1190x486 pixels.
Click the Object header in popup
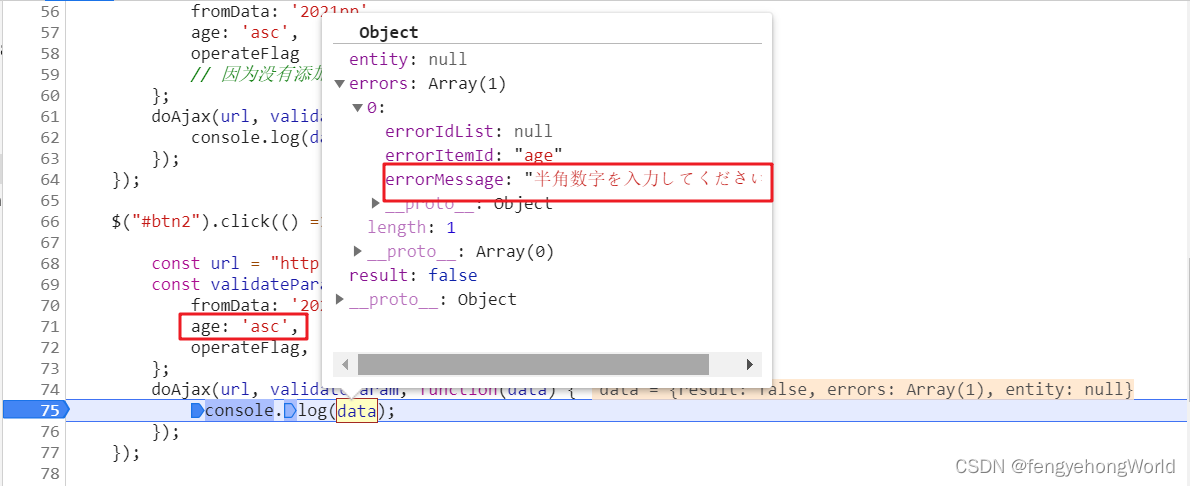click(x=389, y=32)
